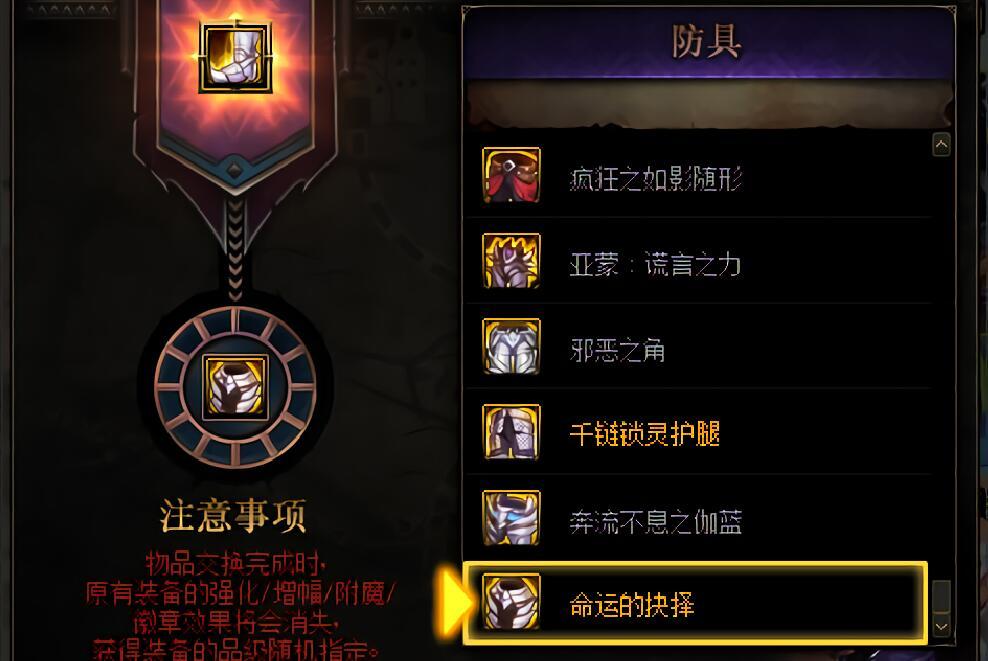Viewport: 988px width, 661px height.
Task: Click the scroll down arrow of the list
Action: 941,626
